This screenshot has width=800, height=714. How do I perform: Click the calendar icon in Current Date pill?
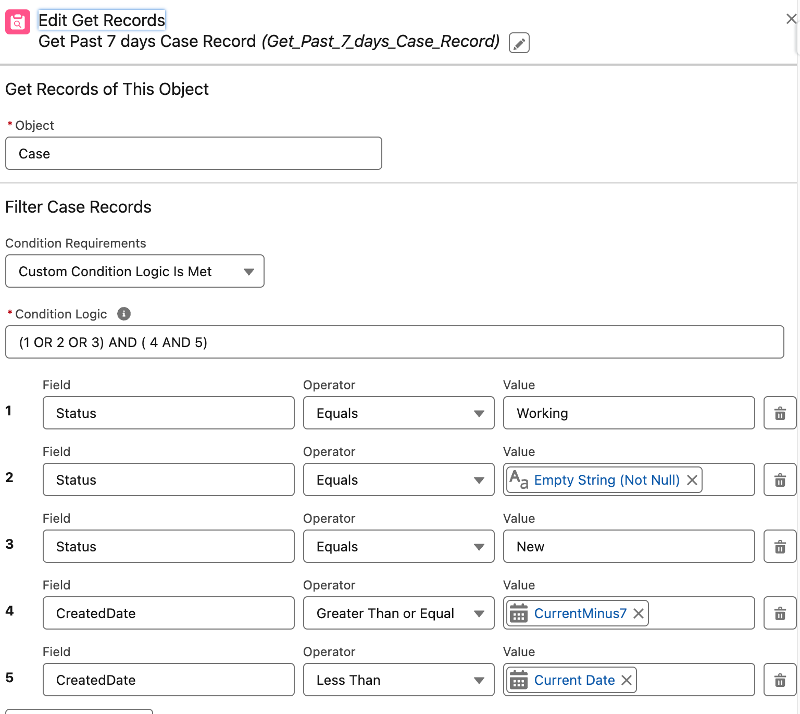click(x=519, y=680)
